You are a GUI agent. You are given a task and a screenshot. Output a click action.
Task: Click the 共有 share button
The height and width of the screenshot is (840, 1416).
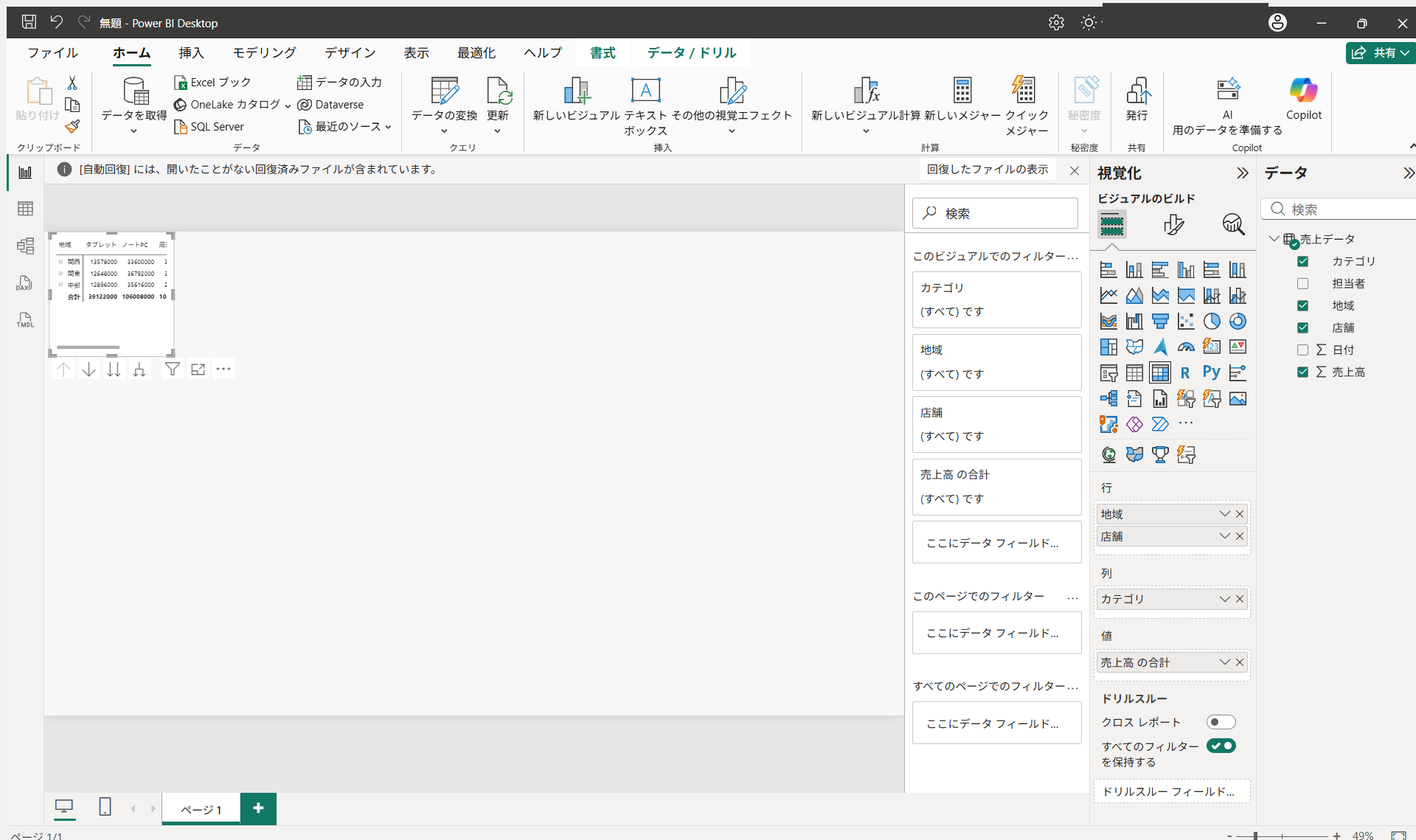pyautogui.click(x=1381, y=52)
